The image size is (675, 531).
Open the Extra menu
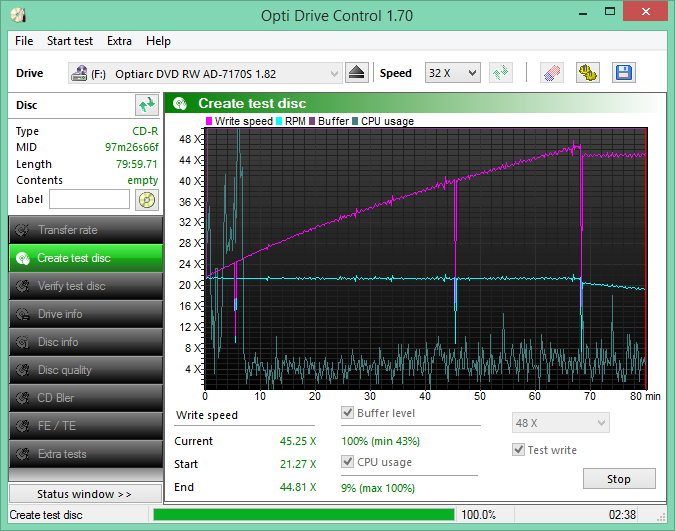[x=119, y=41]
